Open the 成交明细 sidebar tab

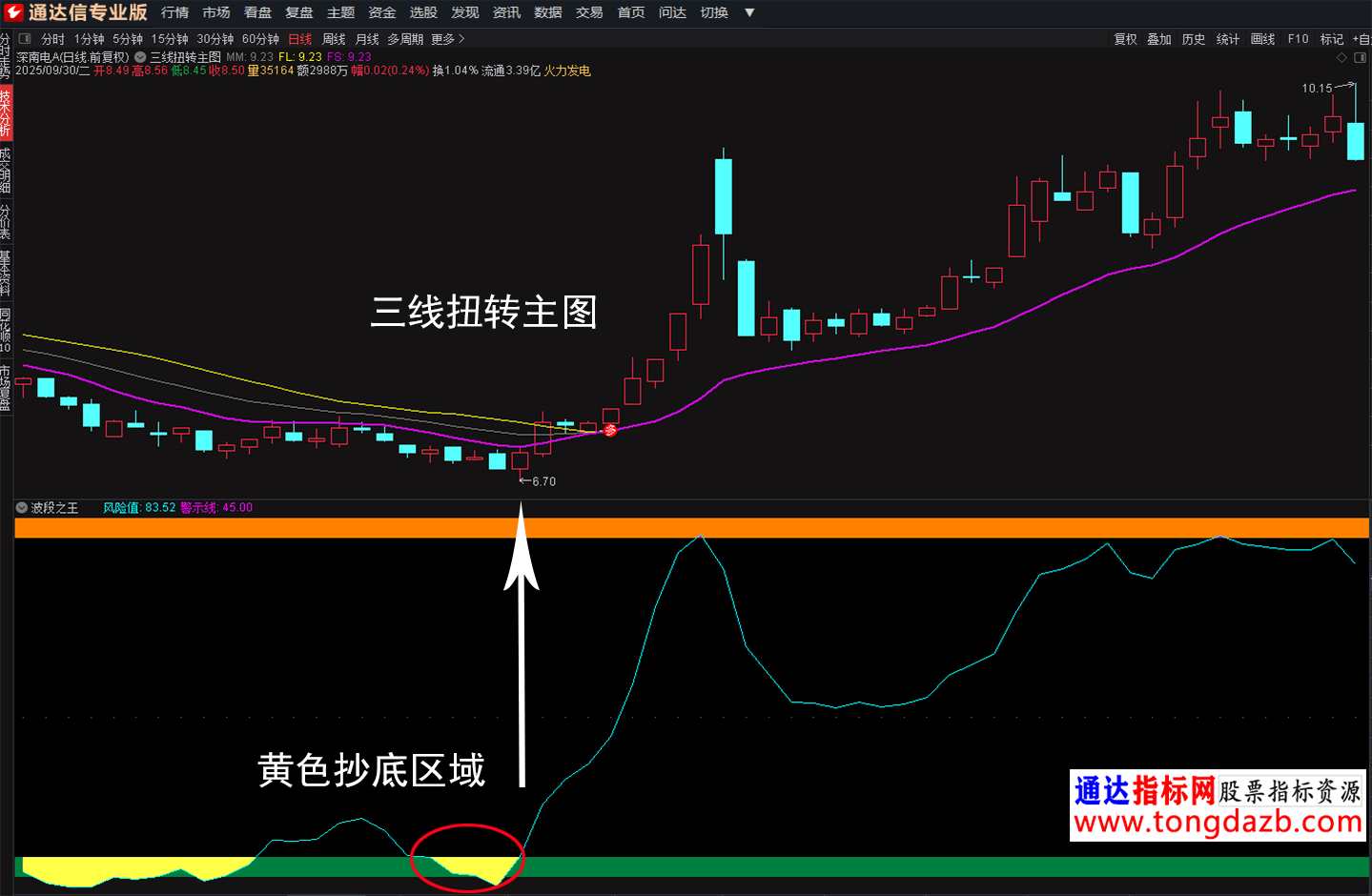coord(6,171)
